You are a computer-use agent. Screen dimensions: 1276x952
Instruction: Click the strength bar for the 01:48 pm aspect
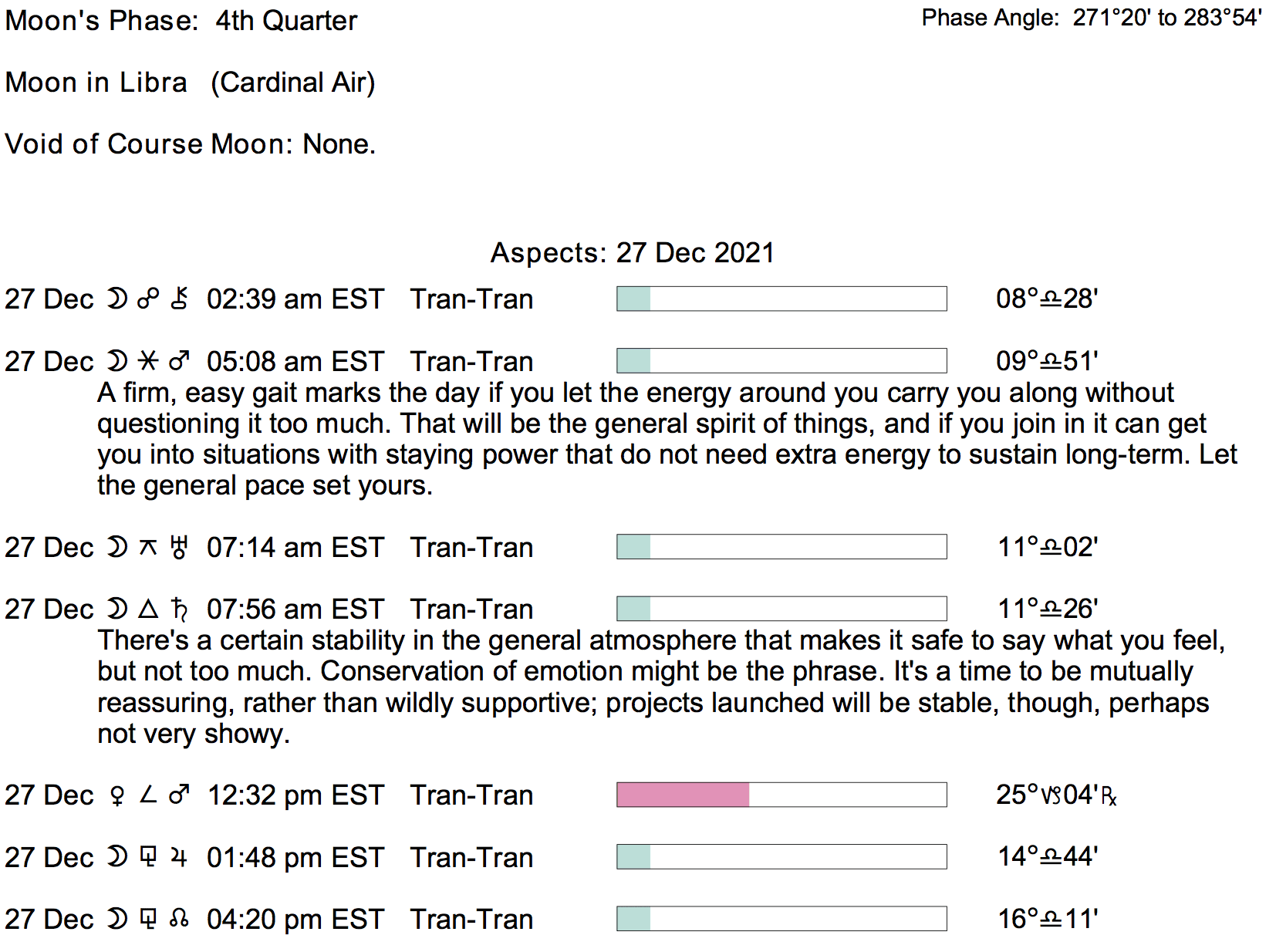coord(781,856)
